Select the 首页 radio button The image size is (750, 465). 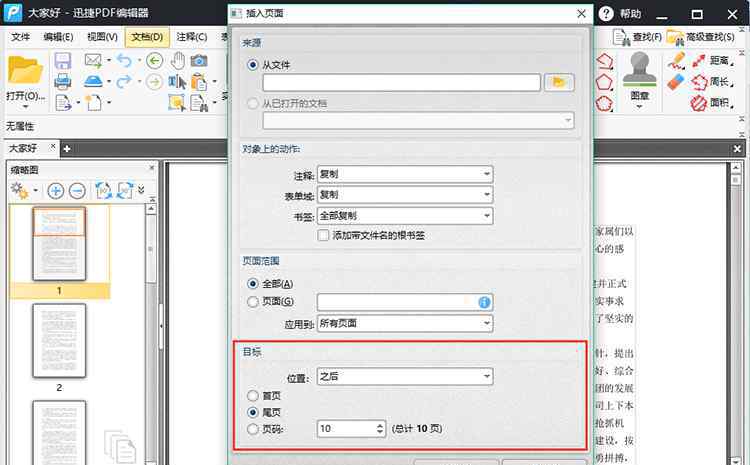(x=252, y=395)
